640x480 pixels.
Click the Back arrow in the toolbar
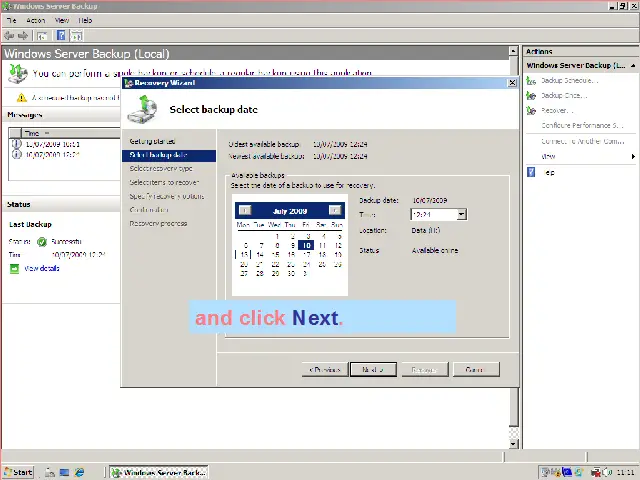pos(9,36)
